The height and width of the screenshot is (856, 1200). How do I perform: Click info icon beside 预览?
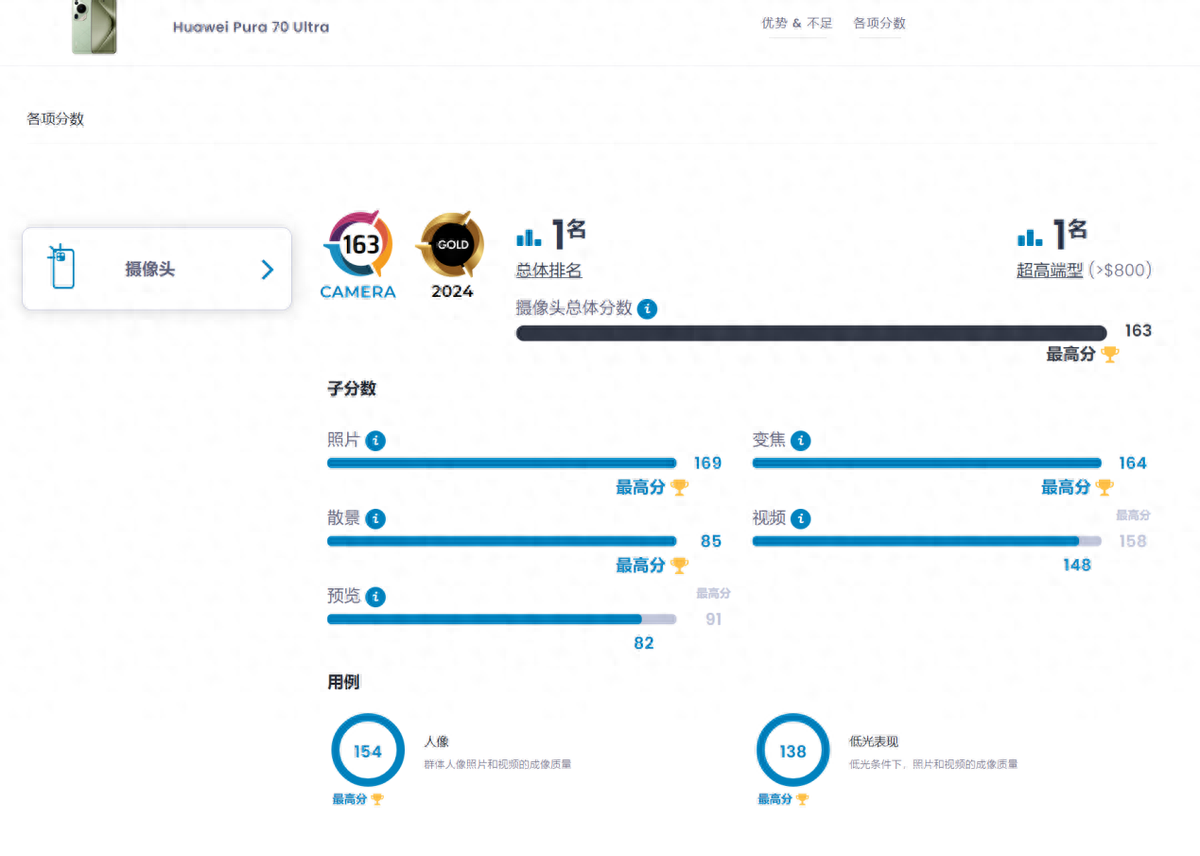tap(376, 597)
